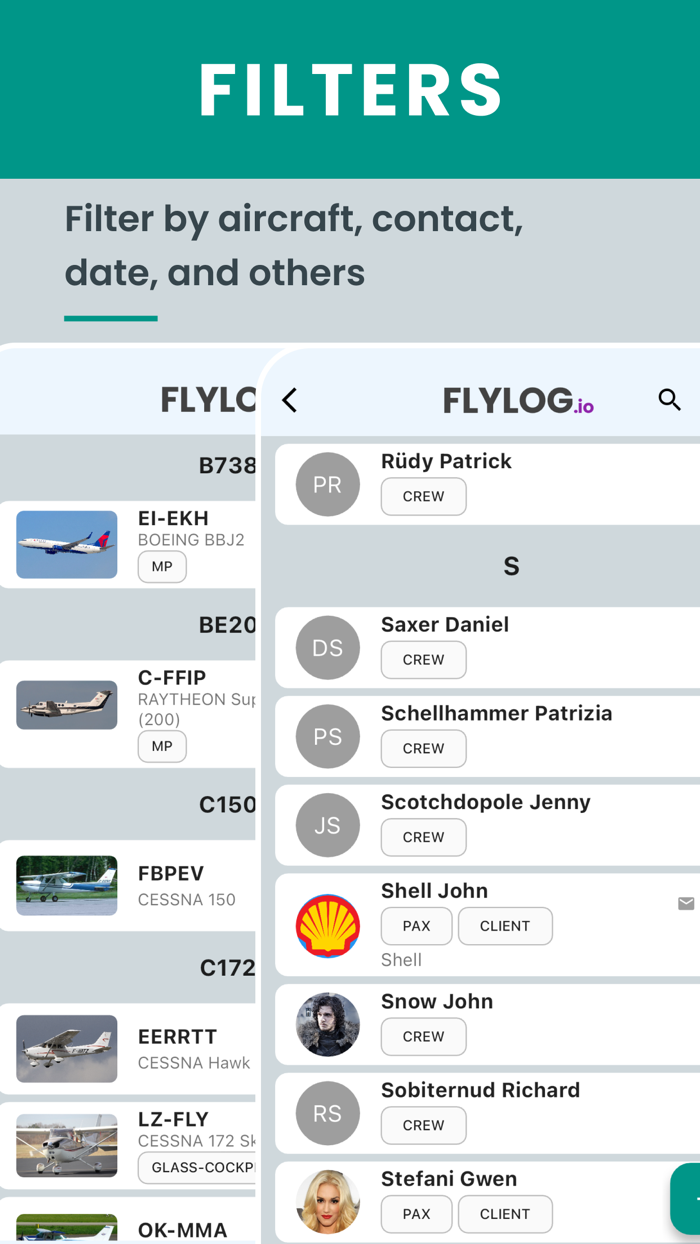Viewport: 700px width, 1244px height.
Task: Open search with the magnifying glass icon
Action: (670, 399)
